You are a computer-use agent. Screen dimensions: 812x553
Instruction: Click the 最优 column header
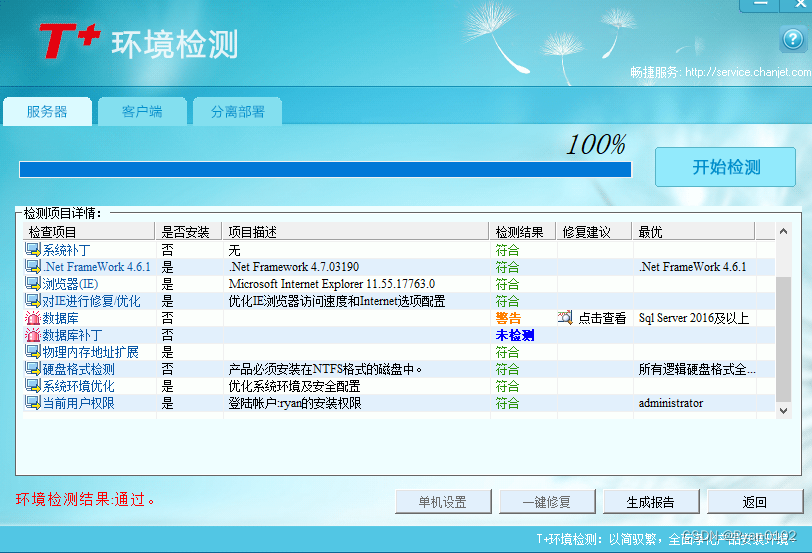693,232
